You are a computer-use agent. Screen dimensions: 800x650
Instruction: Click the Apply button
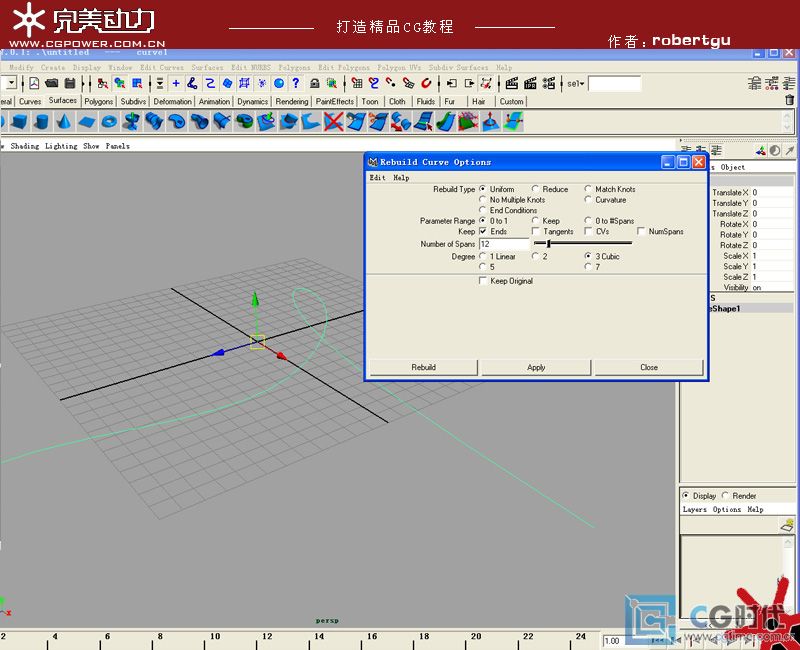tap(536, 367)
